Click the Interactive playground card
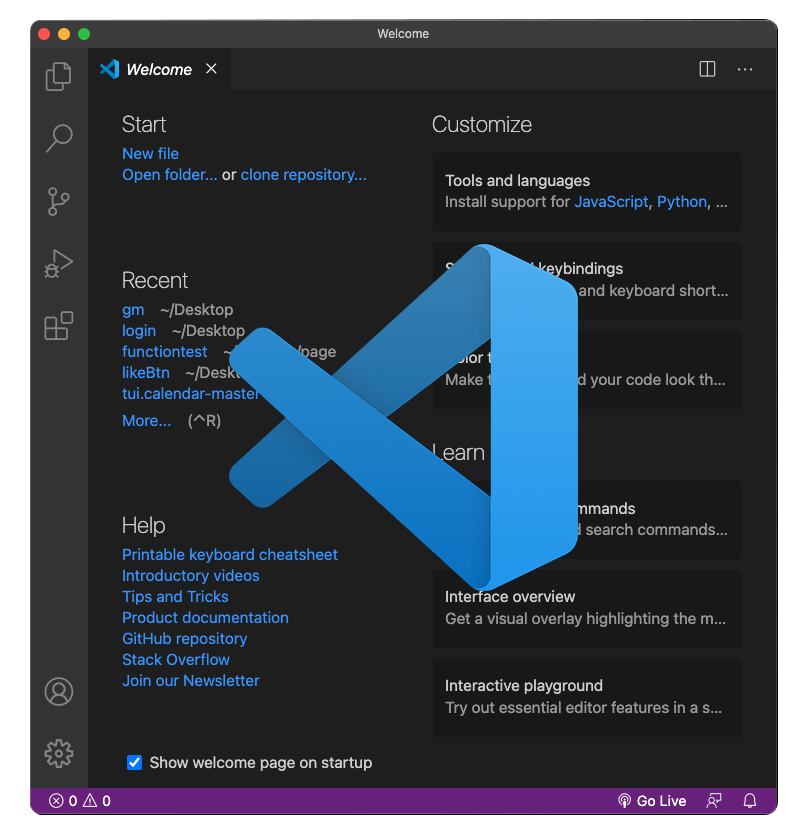 pyautogui.click(x=587, y=698)
